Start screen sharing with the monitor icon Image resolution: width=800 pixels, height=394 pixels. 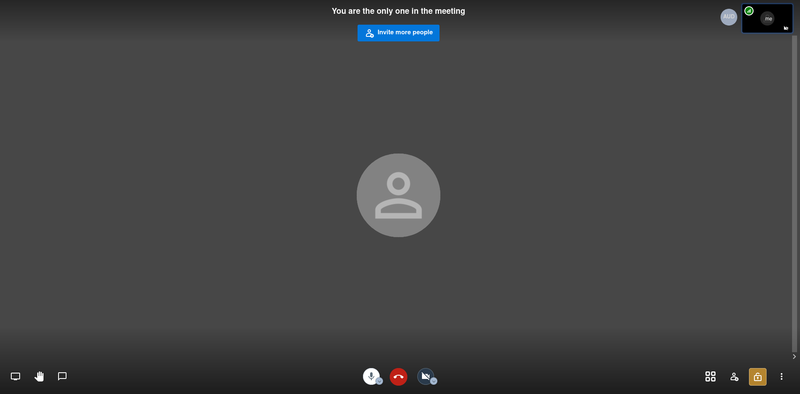point(16,377)
